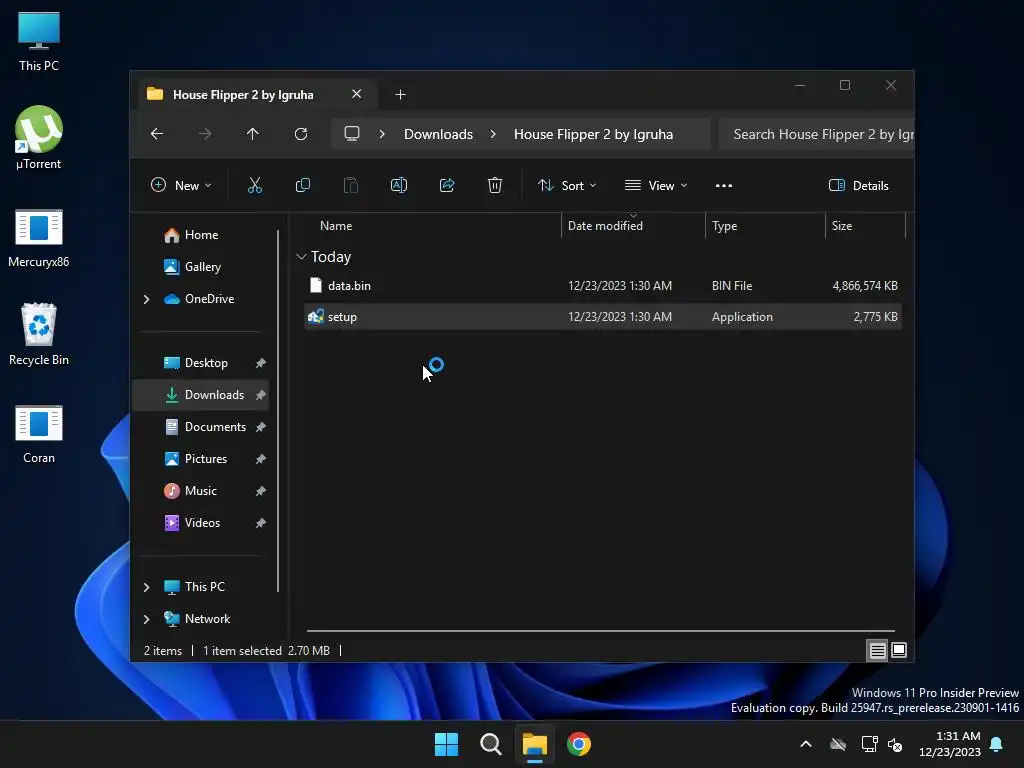Screen dimensions: 1024x768
Task: Click House Flipper 2 by Igruha breadcrumb
Action: (593, 134)
